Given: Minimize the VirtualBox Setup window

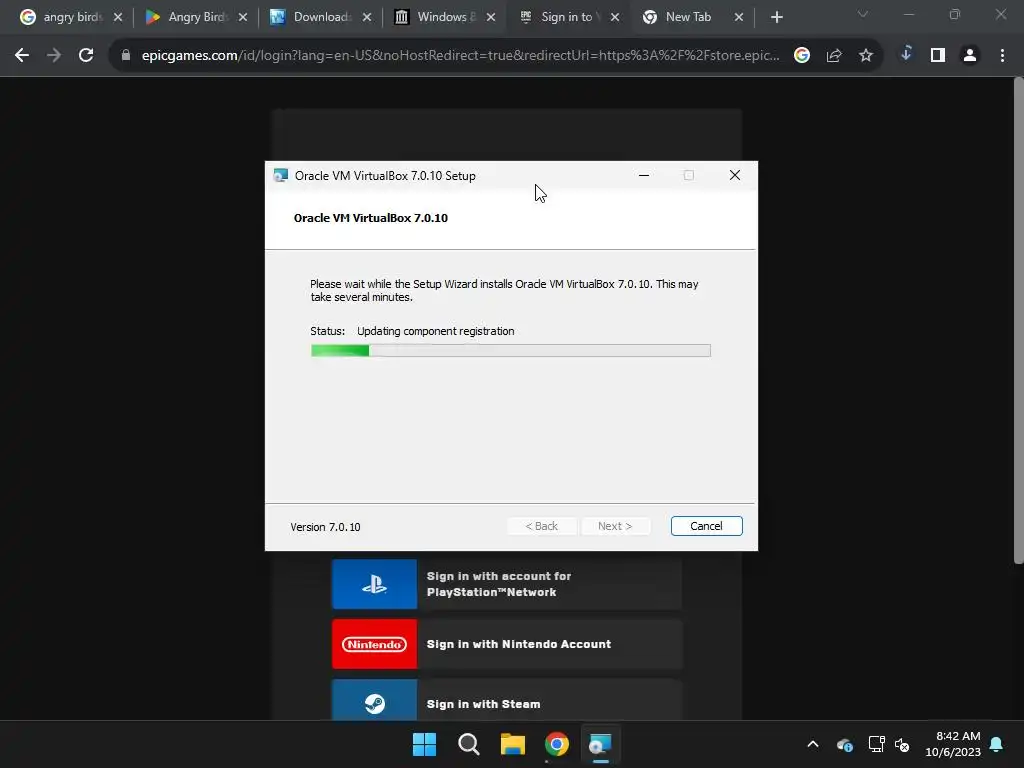Looking at the screenshot, I should point(643,175).
